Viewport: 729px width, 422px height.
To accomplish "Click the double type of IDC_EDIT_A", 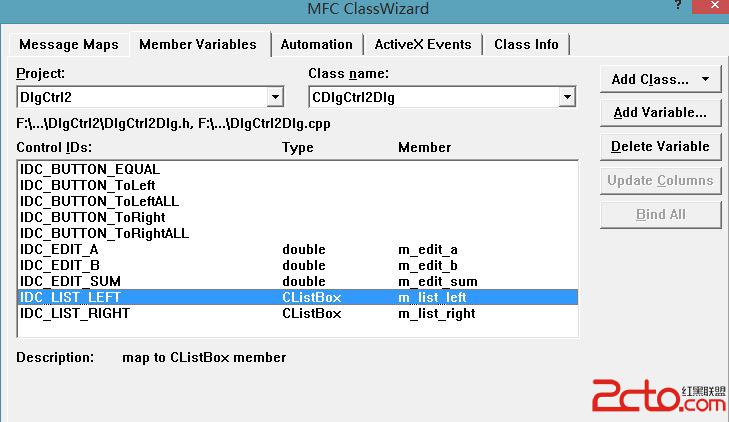I will point(304,250).
